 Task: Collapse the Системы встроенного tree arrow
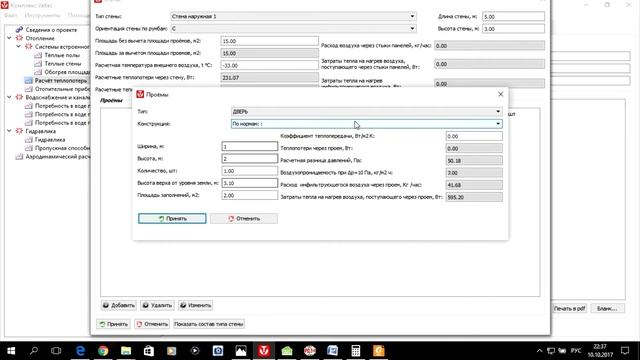(18, 47)
